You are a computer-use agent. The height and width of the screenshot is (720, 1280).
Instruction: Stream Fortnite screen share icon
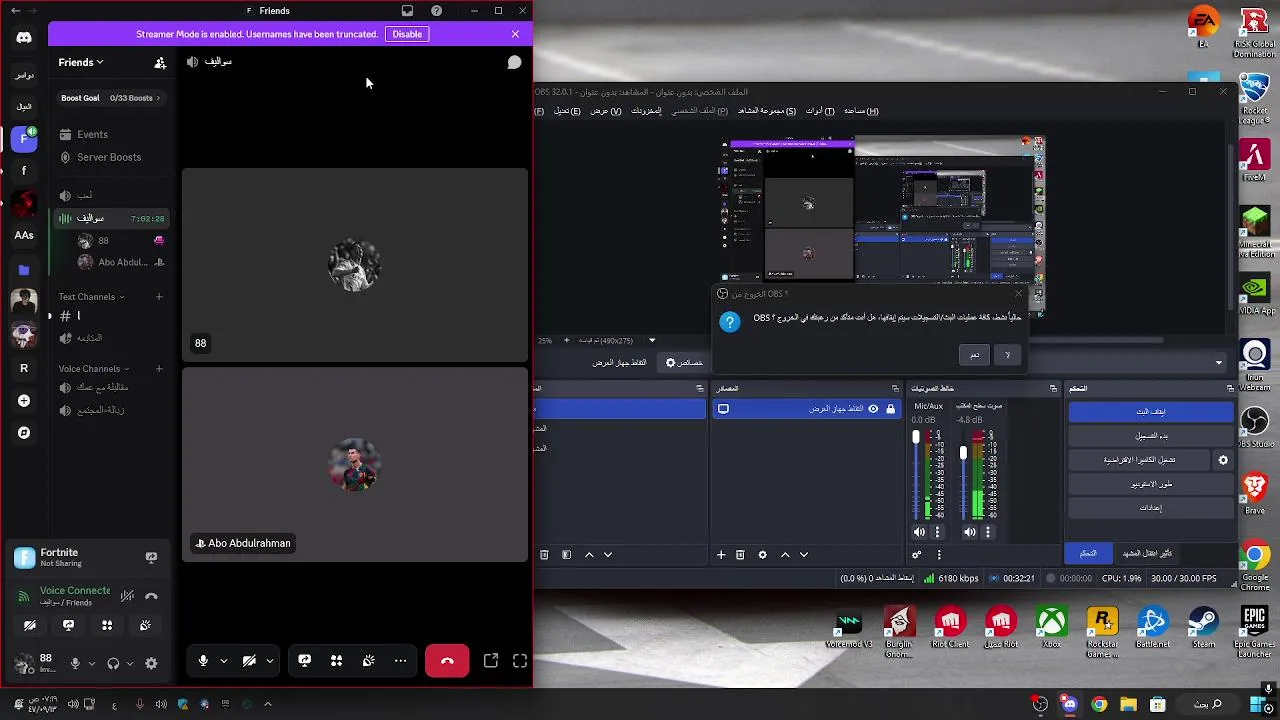151,557
